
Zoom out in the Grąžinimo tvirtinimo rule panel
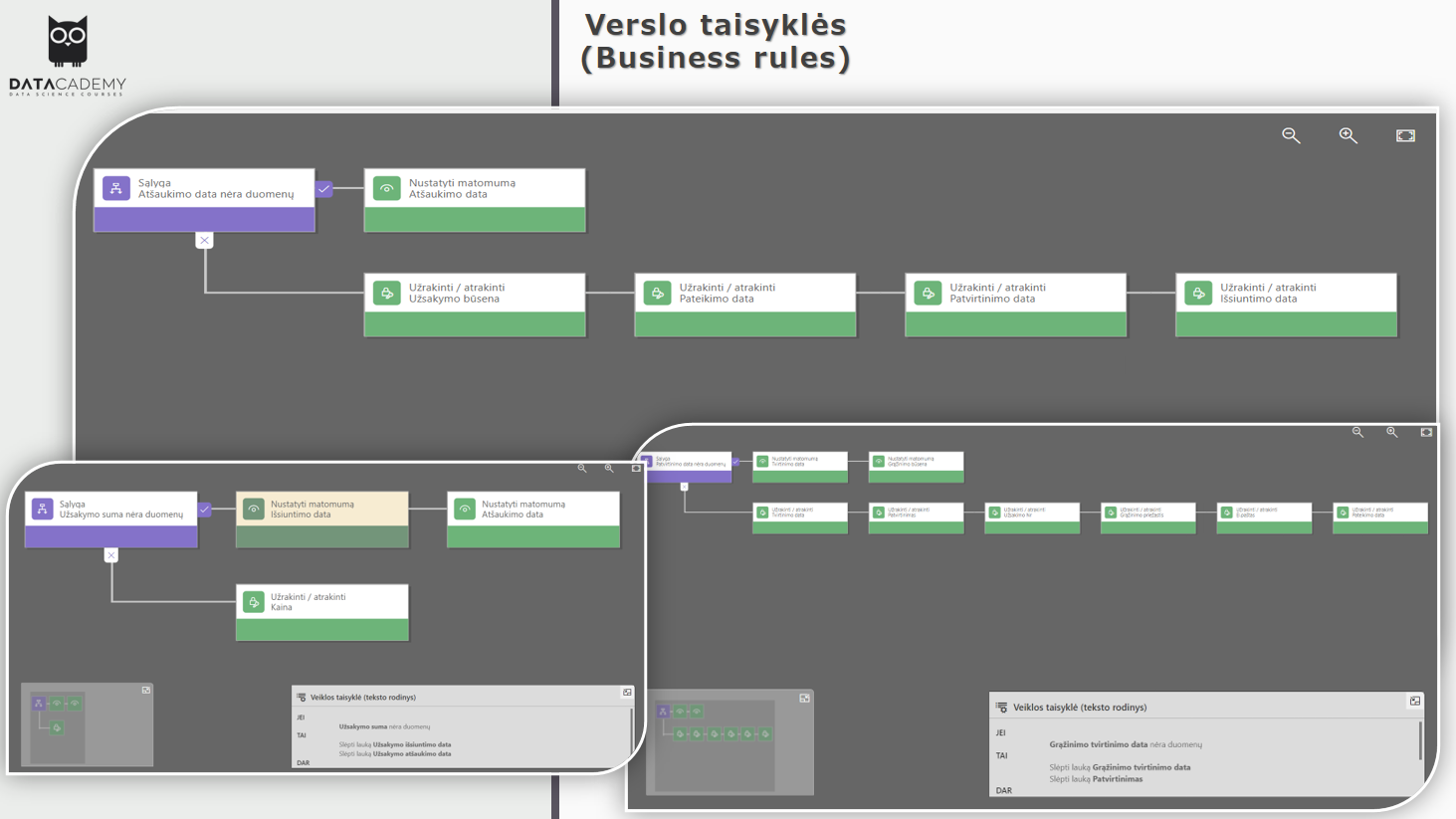pos(1357,432)
